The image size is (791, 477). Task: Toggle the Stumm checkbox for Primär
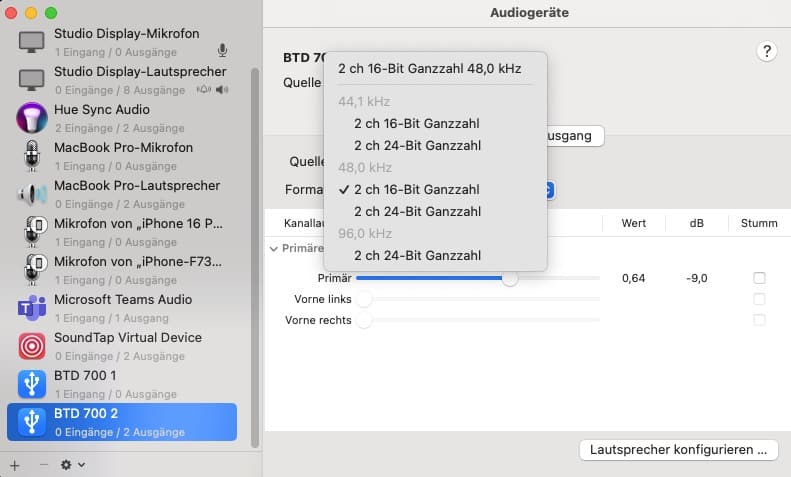[x=759, y=278]
